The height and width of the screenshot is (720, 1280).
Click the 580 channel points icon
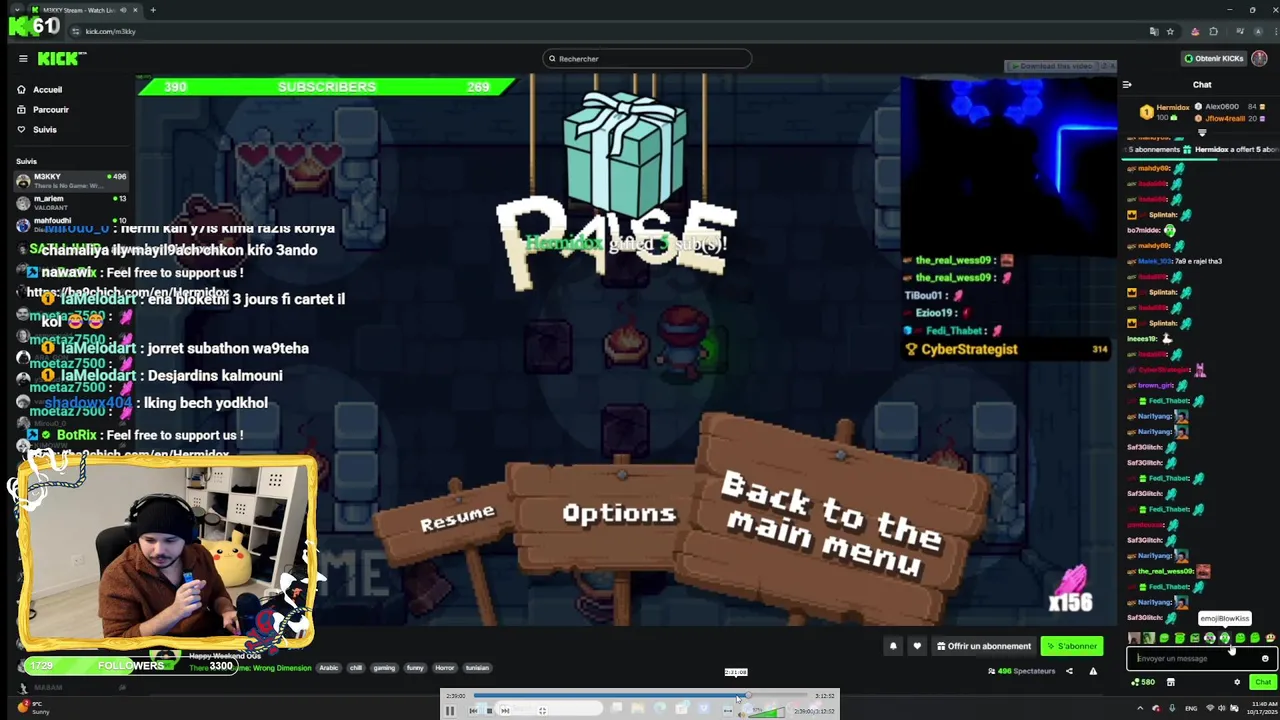point(1143,682)
